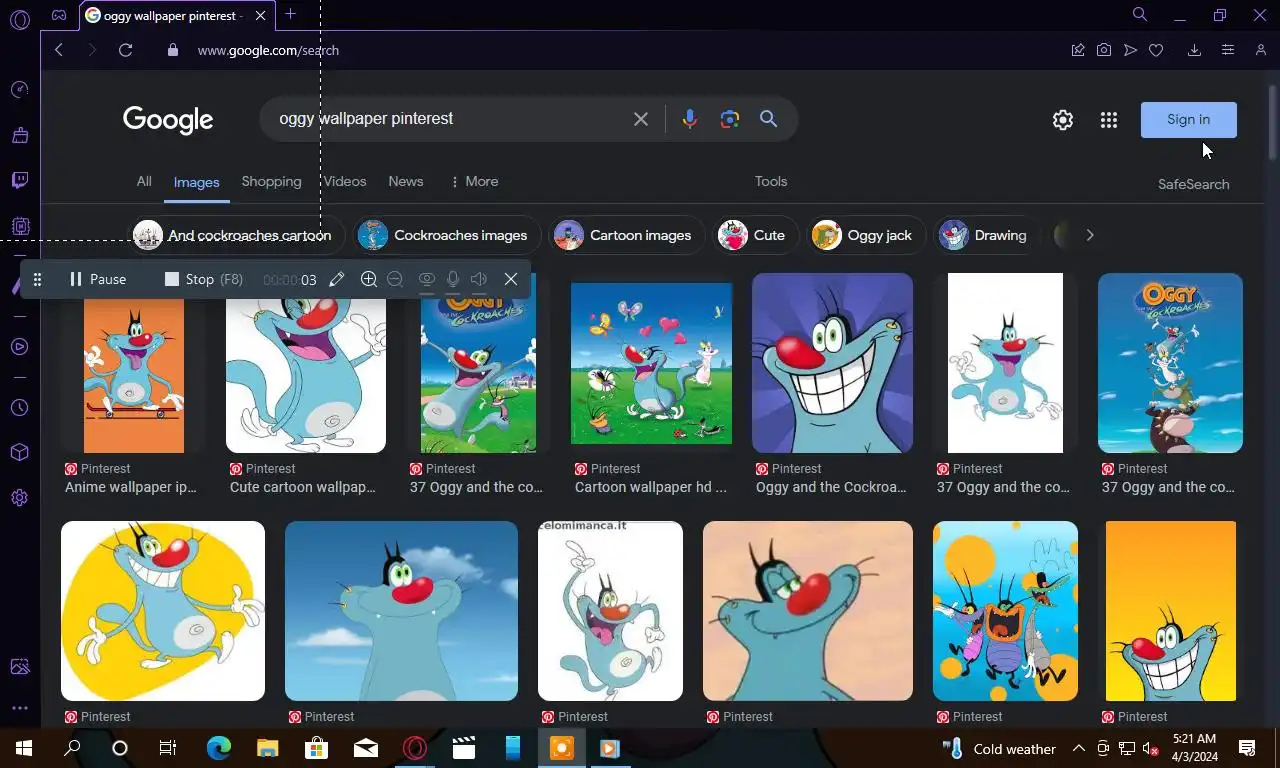Open the Oggy on yellow blob thumbnail
The image size is (1280, 768).
pos(163,611)
